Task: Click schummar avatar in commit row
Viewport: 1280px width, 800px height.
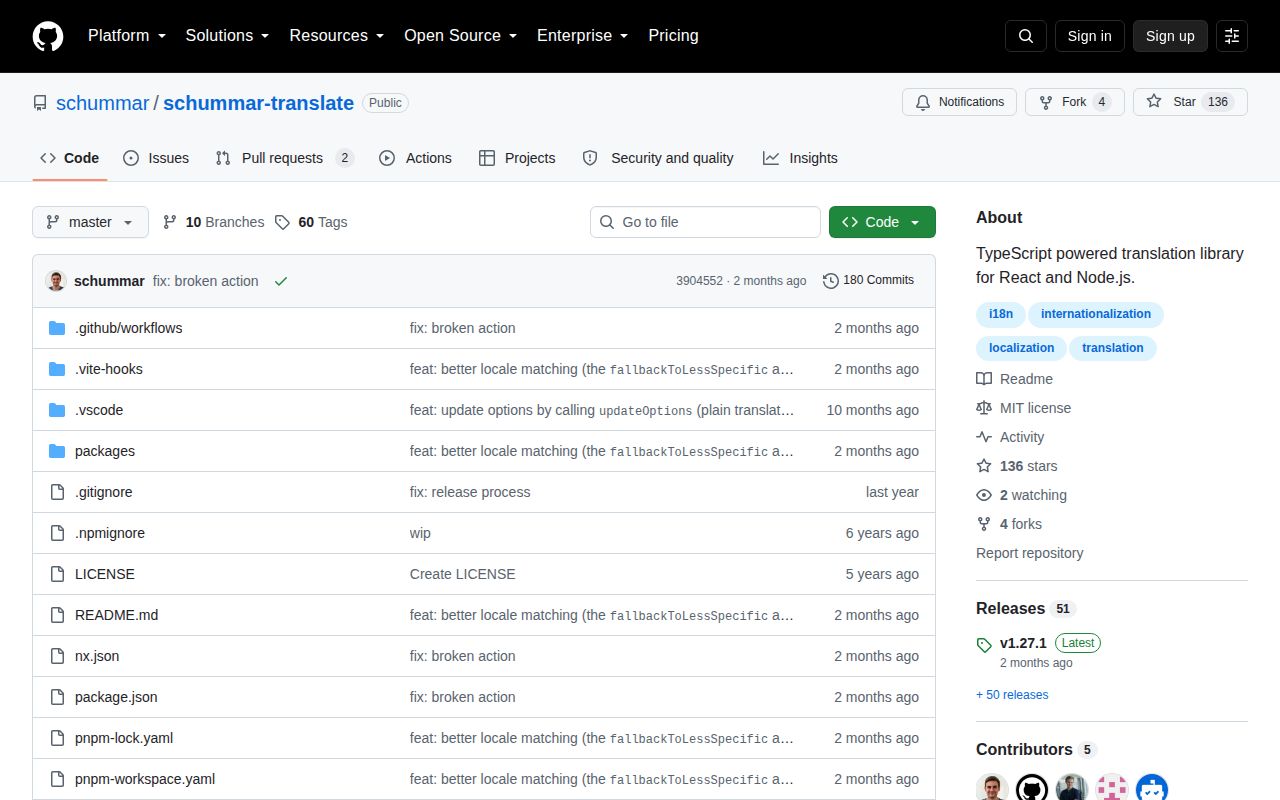Action: 56,281
